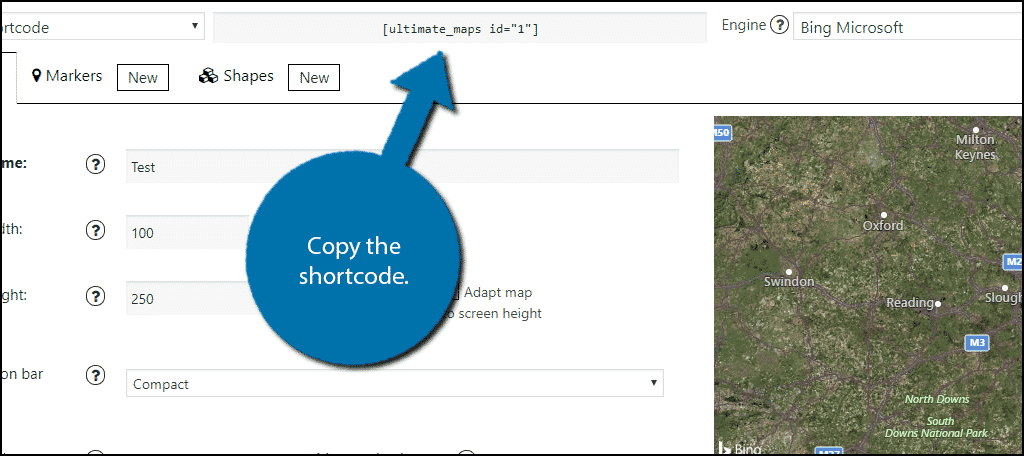This screenshot has height=456, width=1024.
Task: Toggle the Adapt map to screen height checkbox
Action: point(457,292)
